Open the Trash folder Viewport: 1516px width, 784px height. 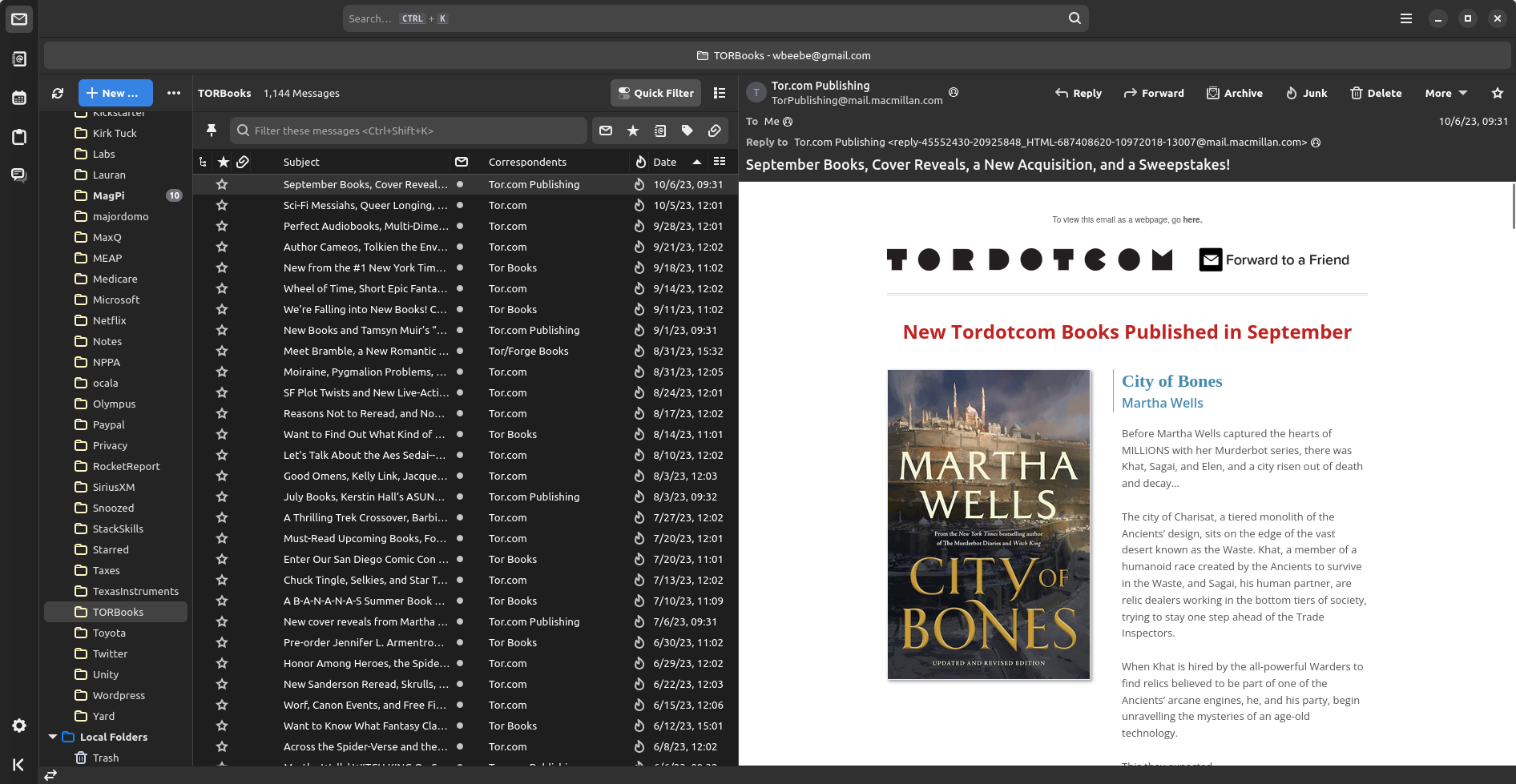pos(117,758)
